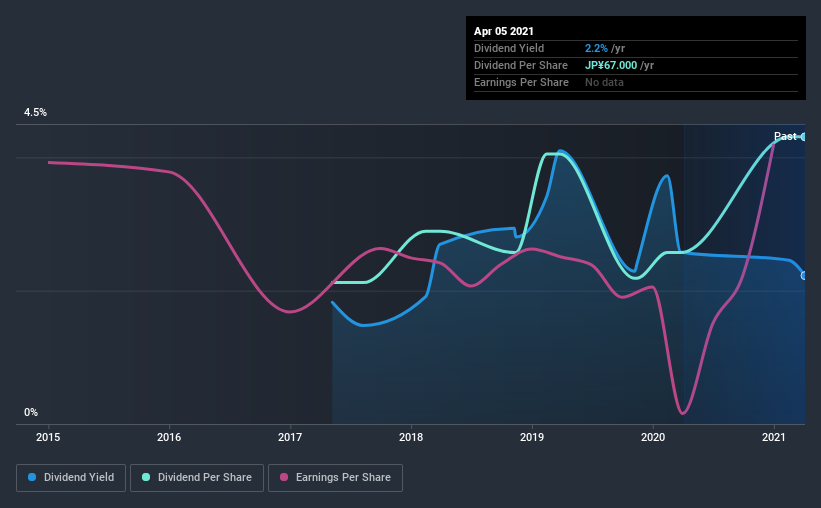This screenshot has width=821, height=508.
Task: Click the Earnings Per Share tooltip label
Action: click(x=522, y=82)
